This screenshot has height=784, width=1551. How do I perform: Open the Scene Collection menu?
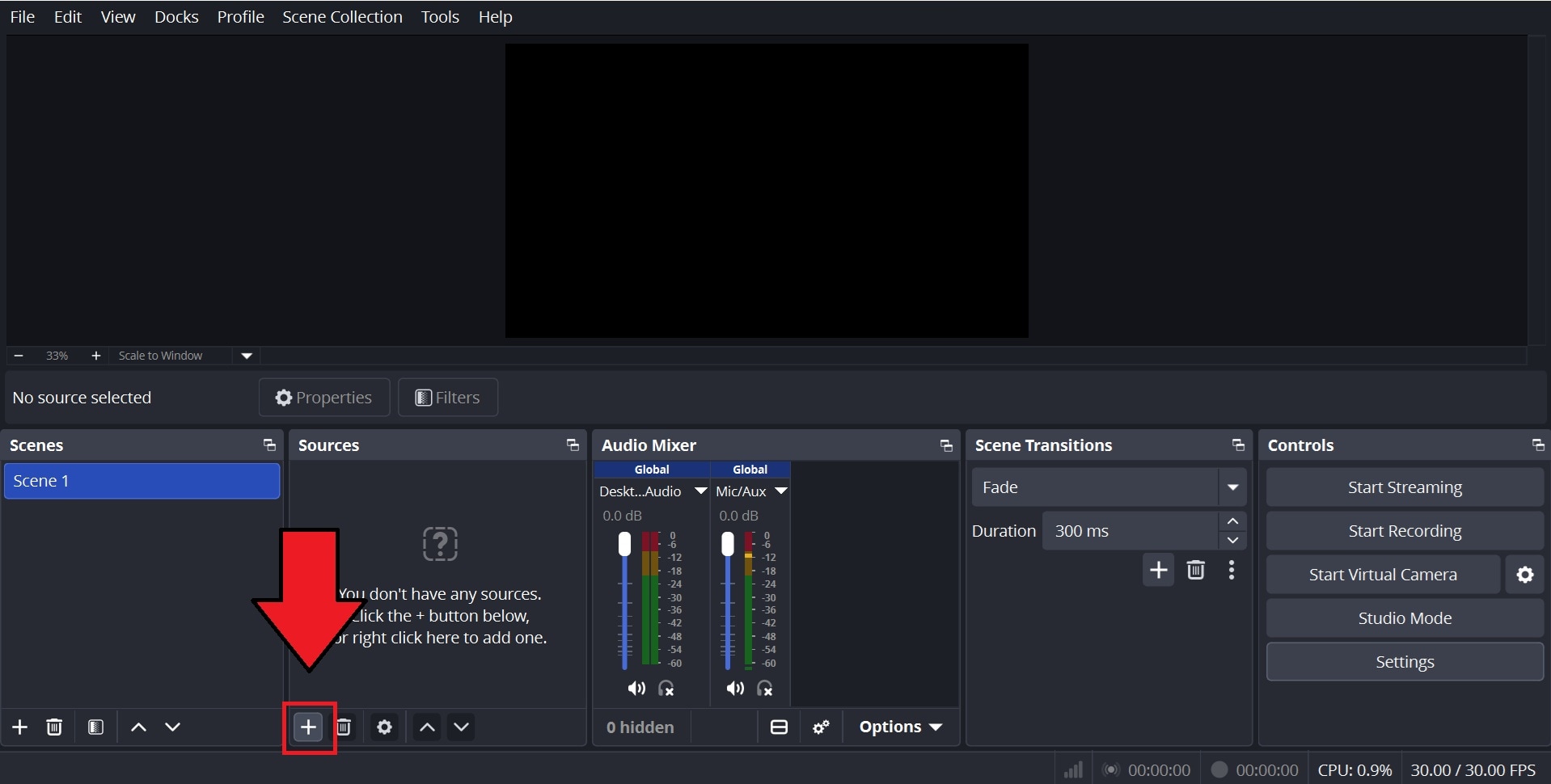coord(342,17)
